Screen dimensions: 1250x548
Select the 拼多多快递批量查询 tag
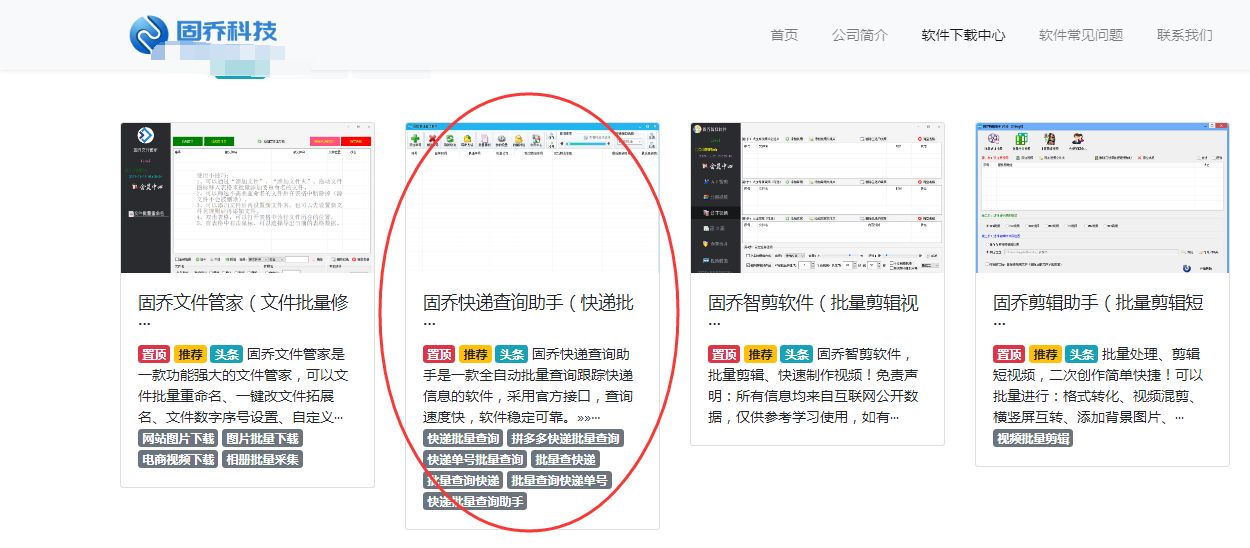(x=565, y=438)
